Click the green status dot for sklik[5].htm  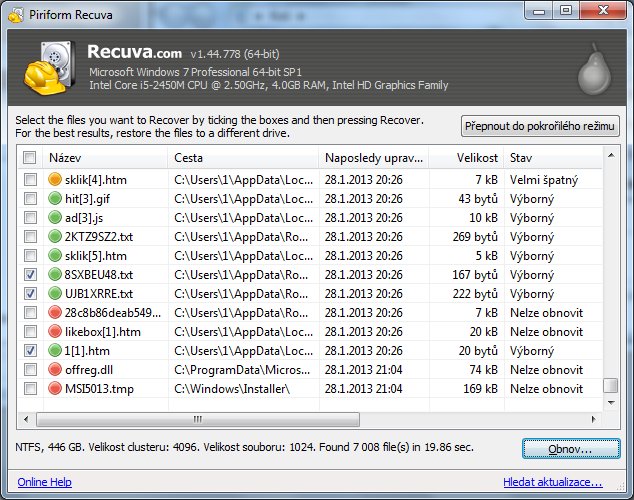tap(55, 255)
